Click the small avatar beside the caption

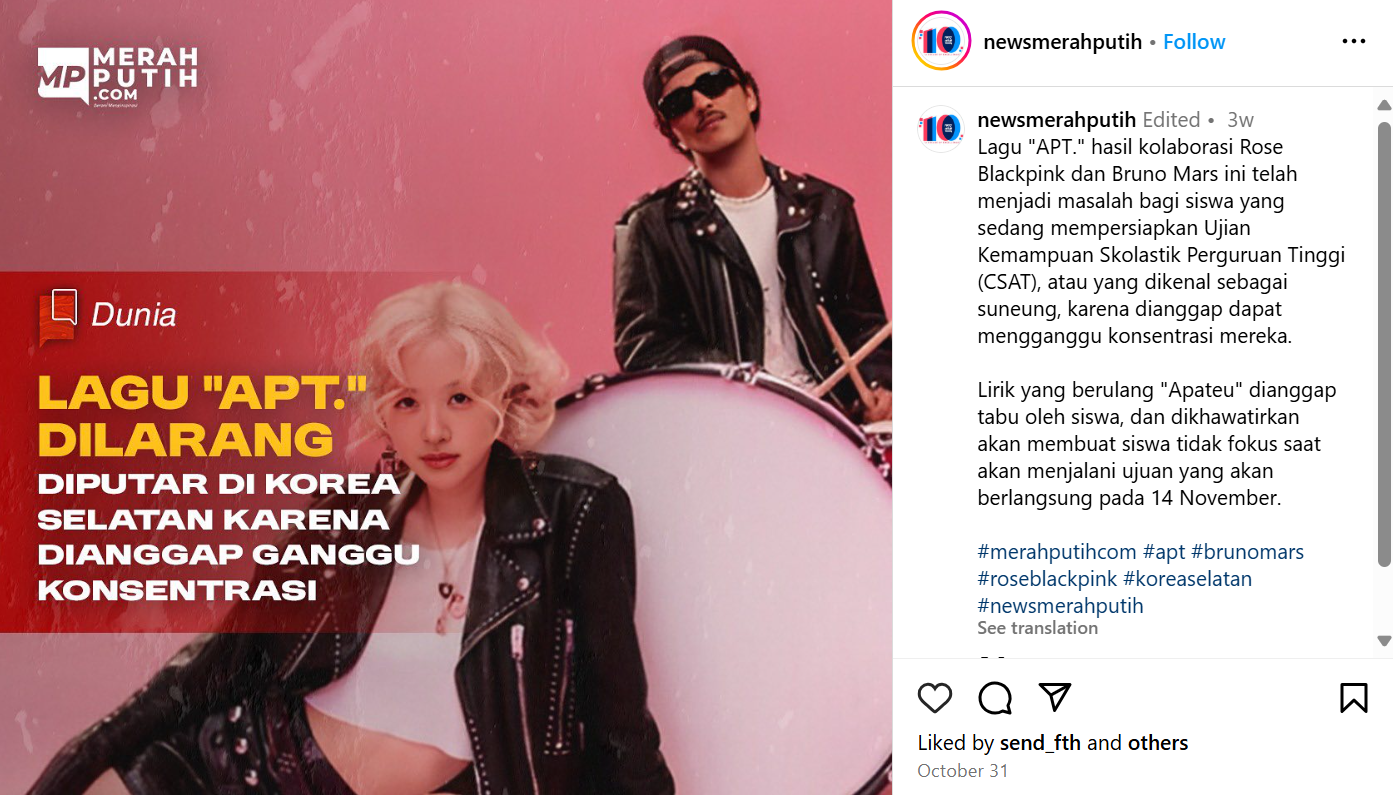coord(941,128)
